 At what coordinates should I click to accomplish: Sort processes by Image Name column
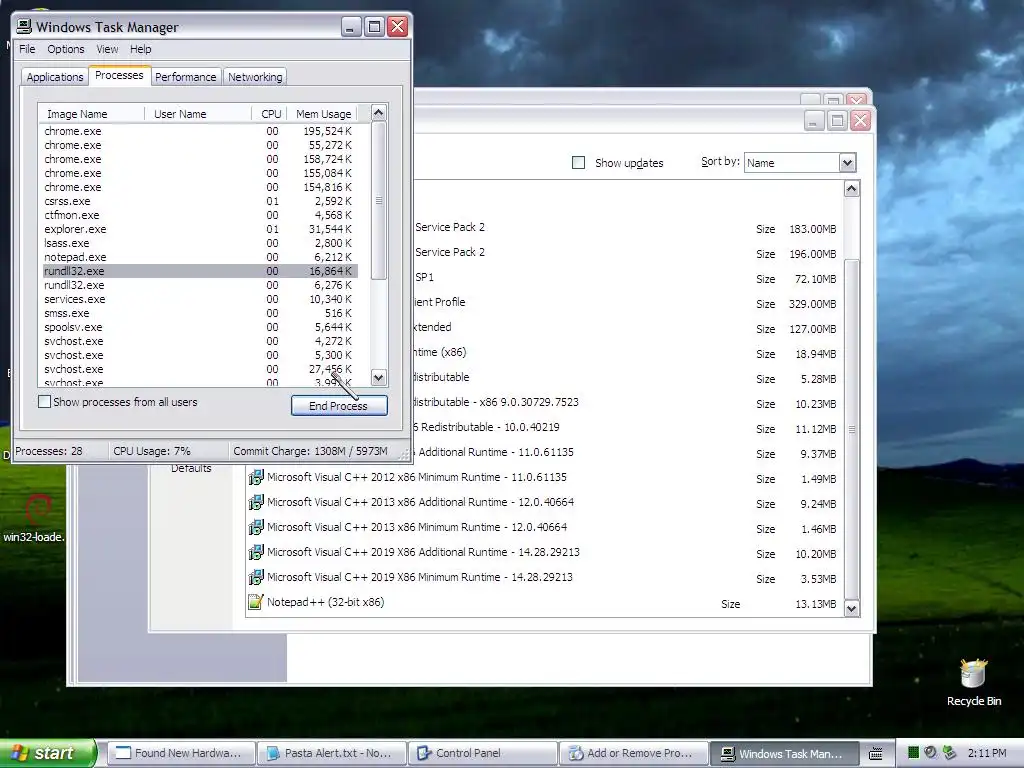(x=91, y=114)
